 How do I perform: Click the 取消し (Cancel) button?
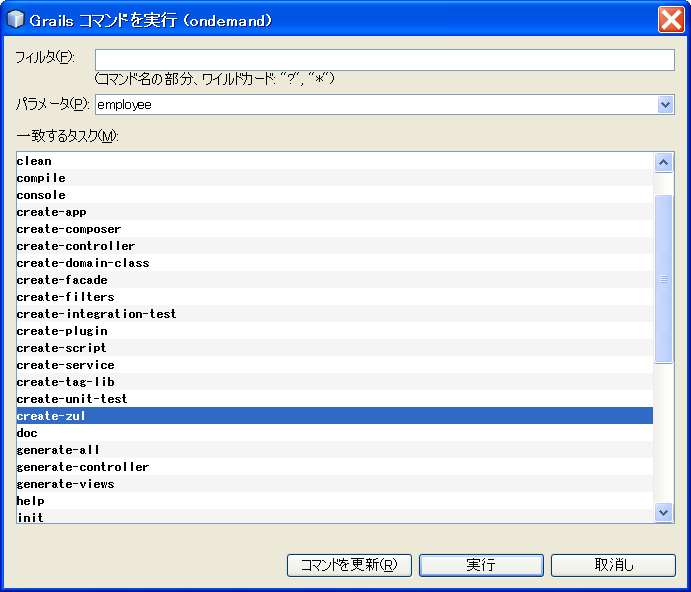pos(613,565)
